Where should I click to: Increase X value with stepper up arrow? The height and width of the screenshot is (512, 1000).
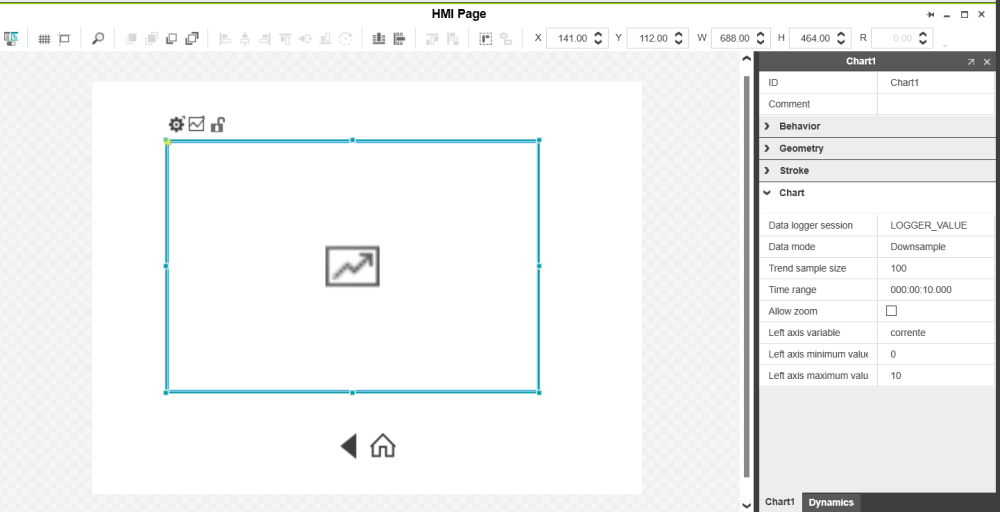coord(598,34)
